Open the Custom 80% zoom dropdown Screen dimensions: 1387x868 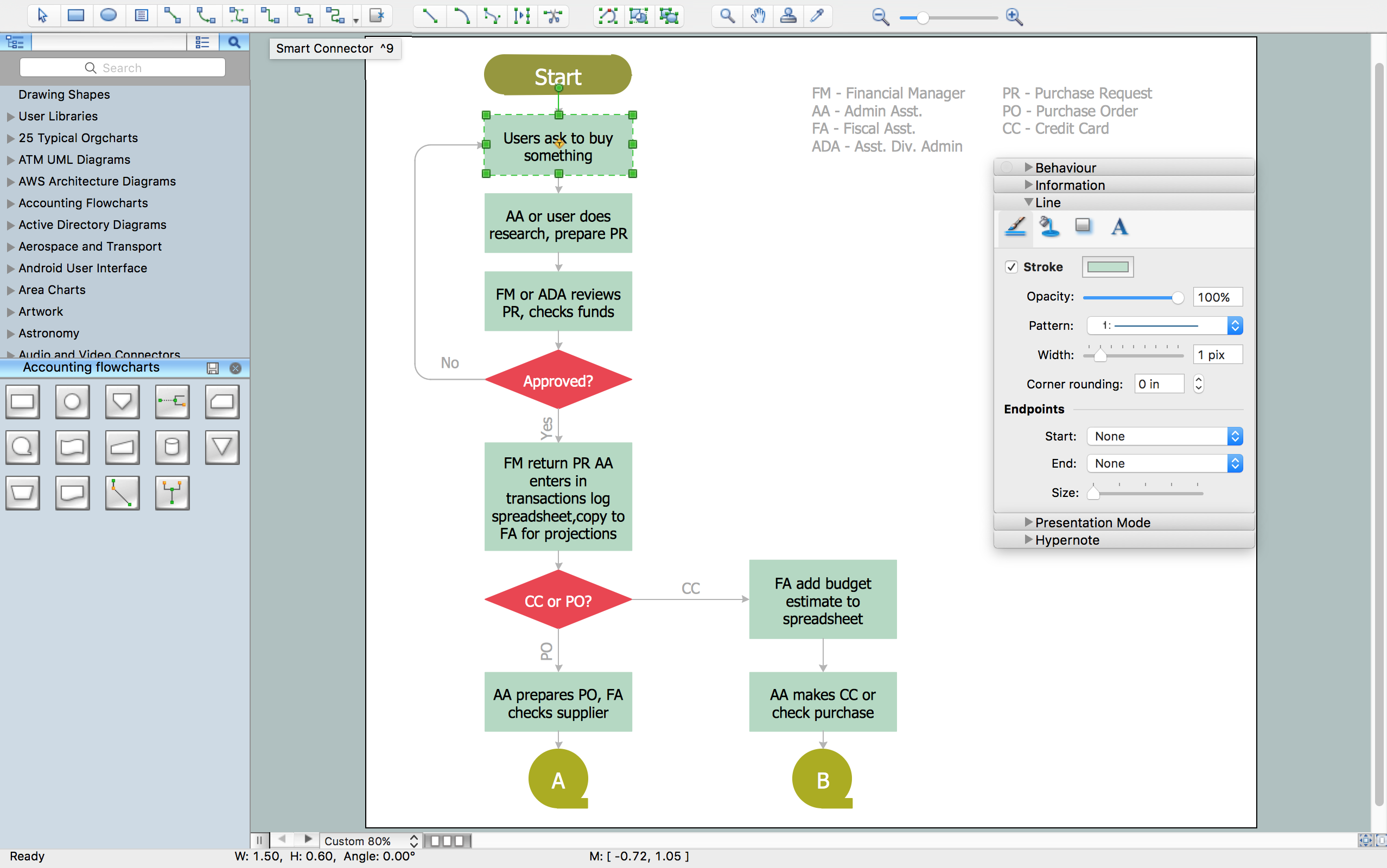tap(371, 840)
